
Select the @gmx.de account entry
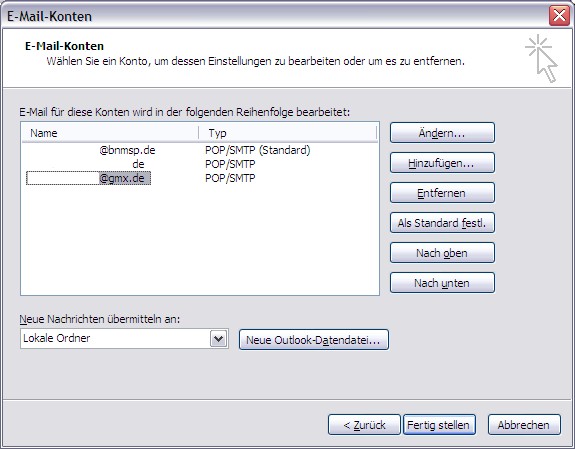[x=88, y=178]
